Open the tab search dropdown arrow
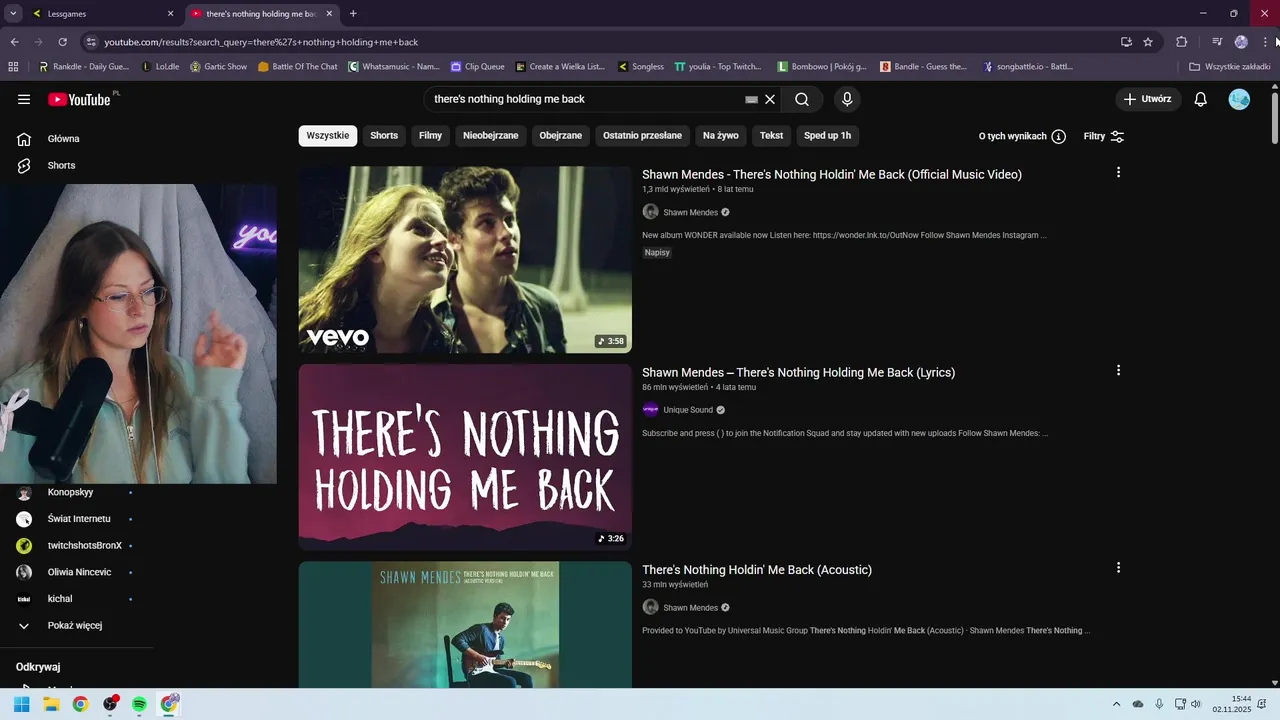This screenshot has height=720, width=1280. tap(13, 14)
